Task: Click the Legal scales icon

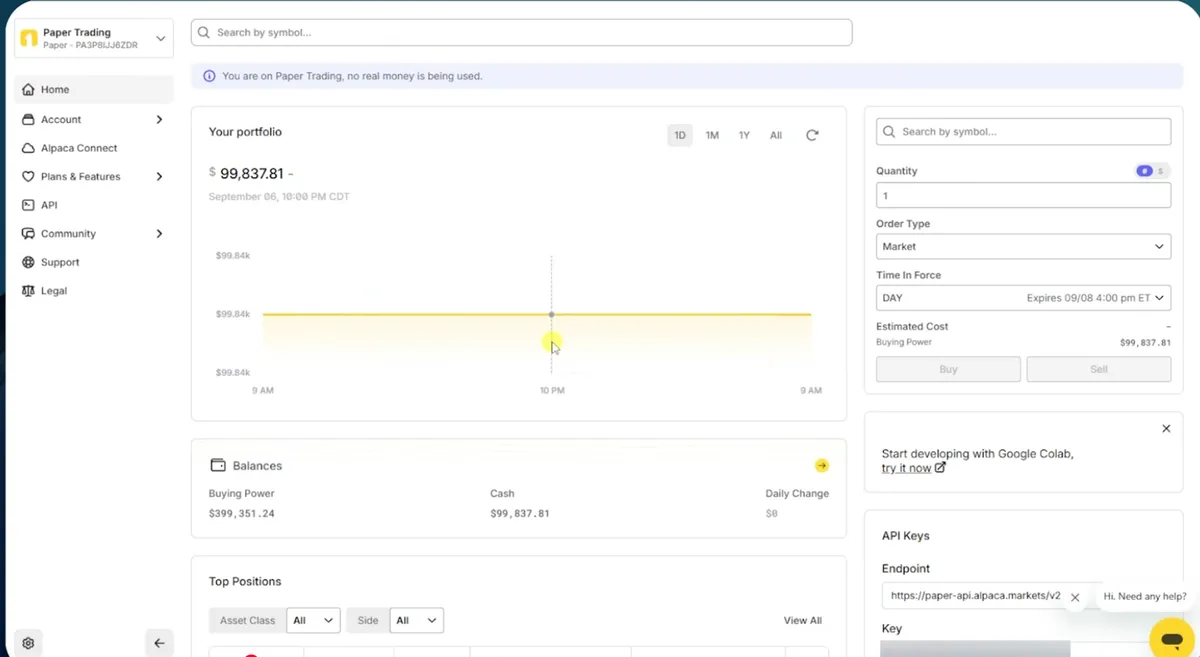Action: [28, 291]
